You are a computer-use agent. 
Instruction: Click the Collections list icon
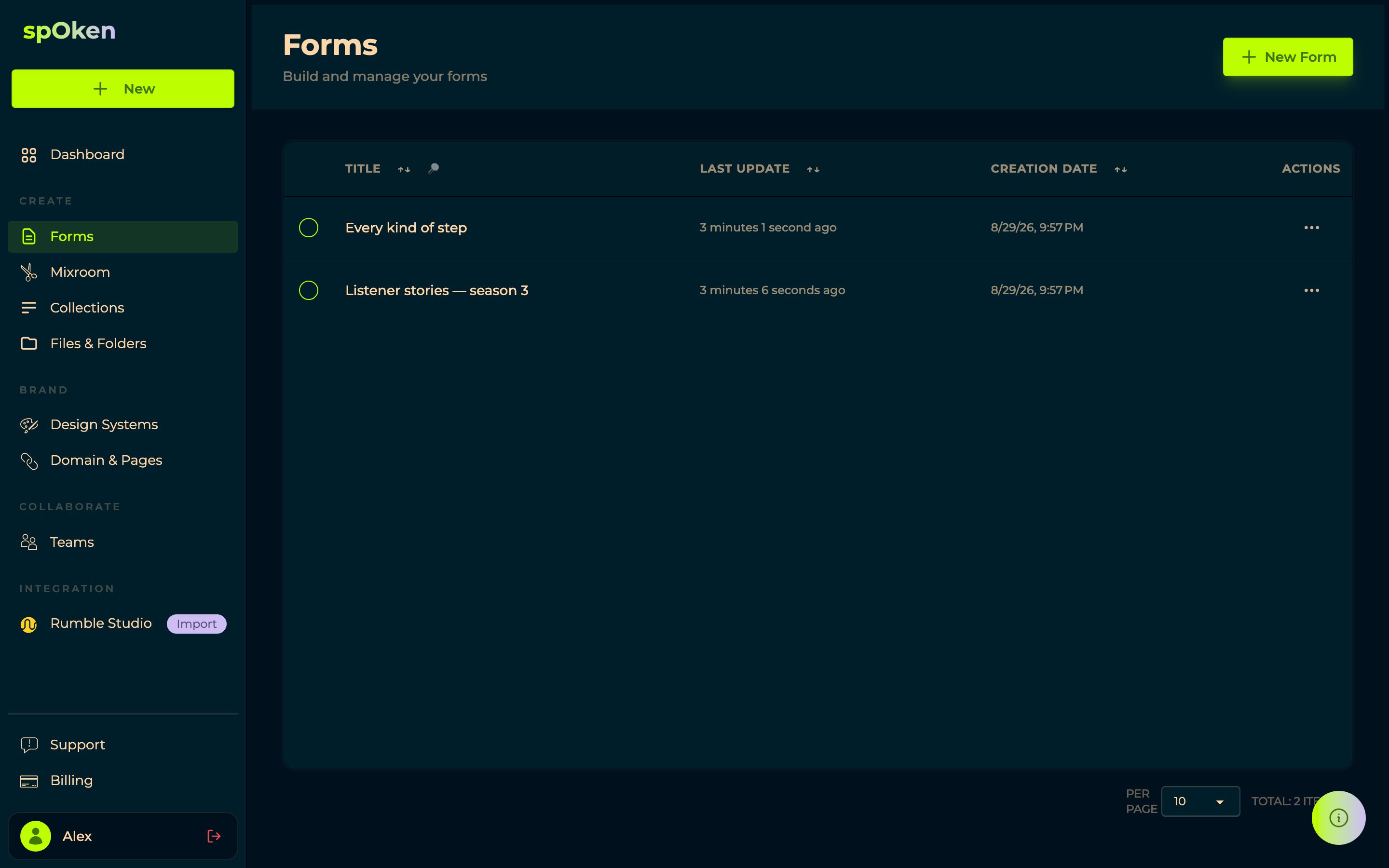(29, 308)
